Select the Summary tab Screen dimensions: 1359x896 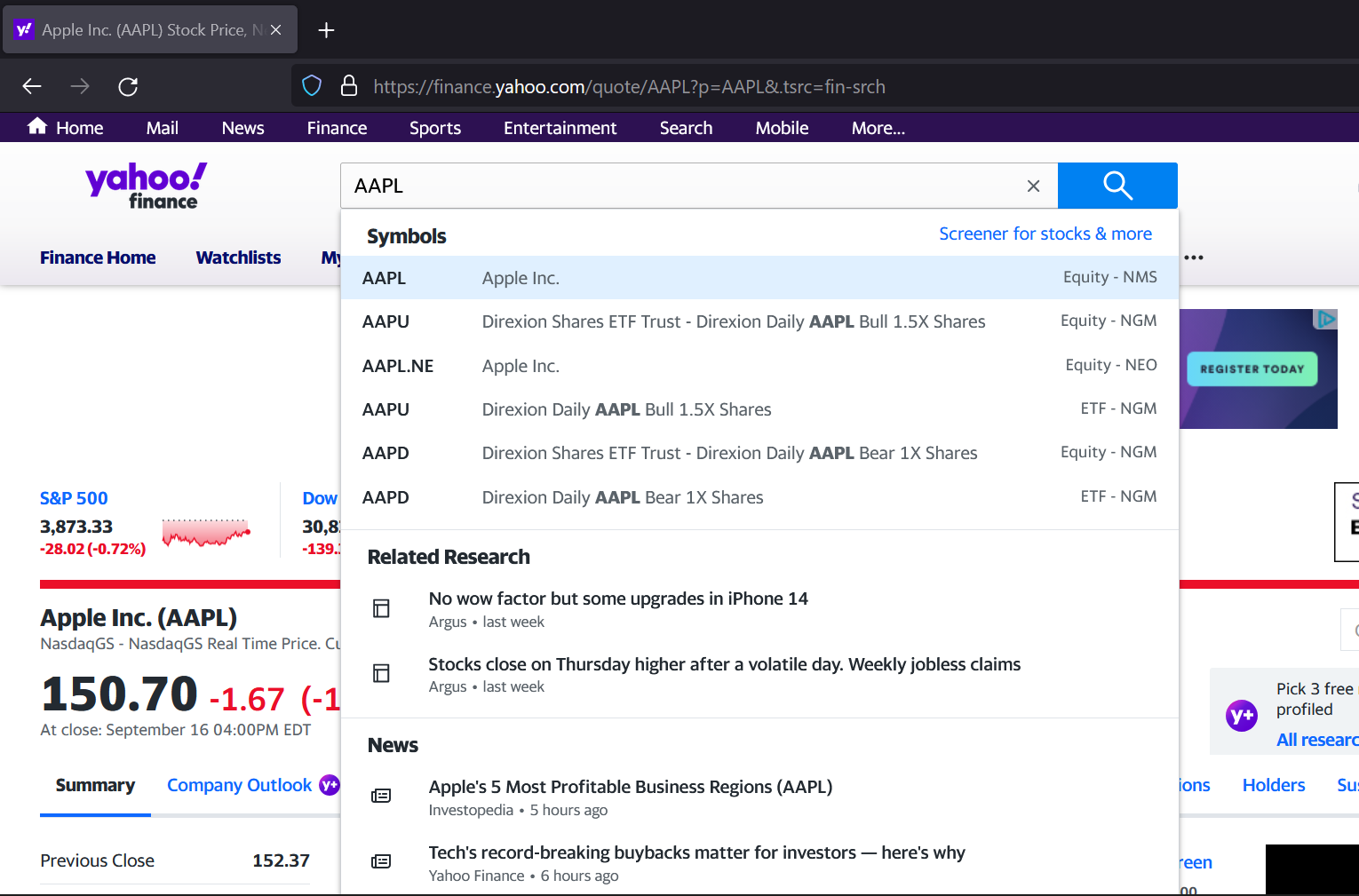(x=95, y=785)
